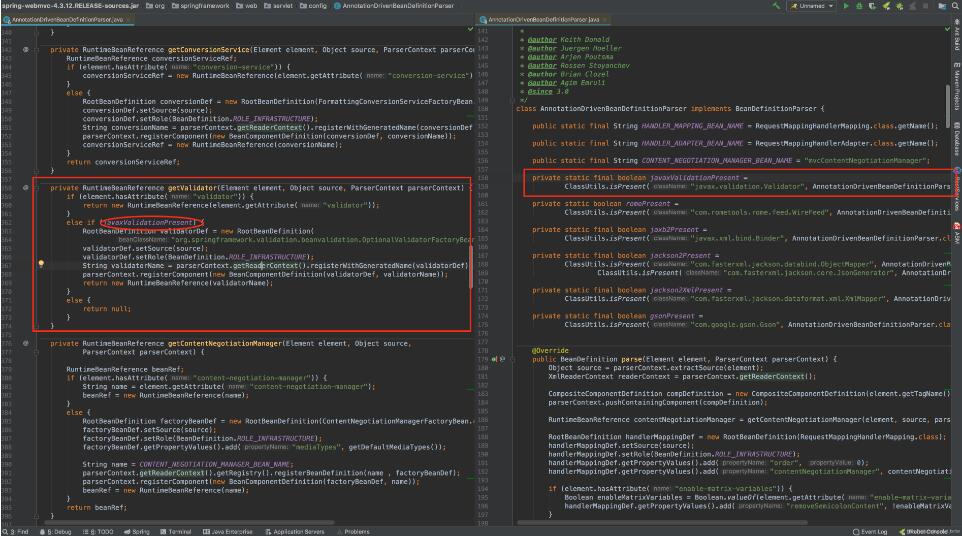Open the Spring tool window
Image resolution: width=962 pixels, height=536 pixels.
coord(137,532)
